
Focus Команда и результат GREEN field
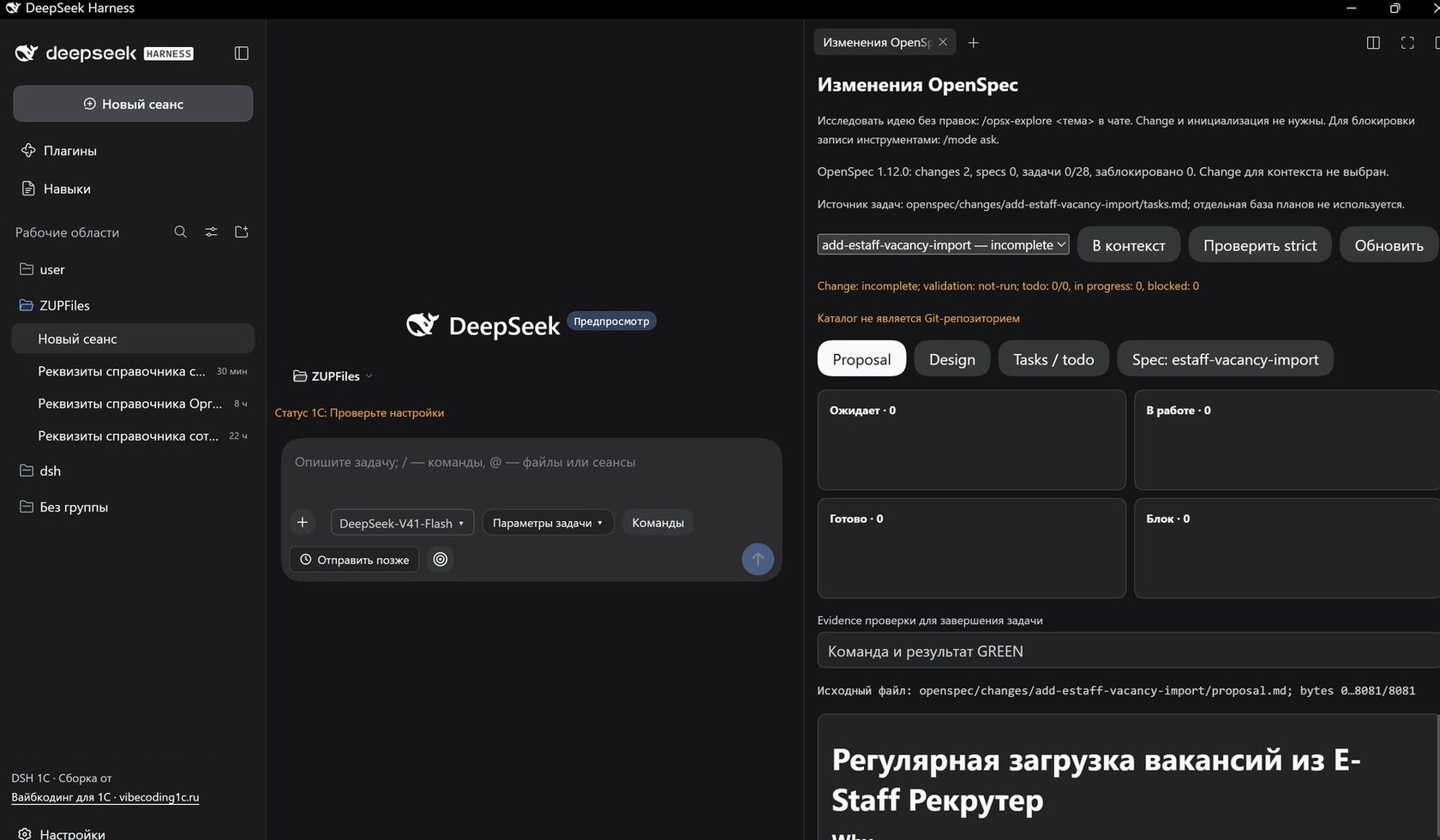point(1128,651)
